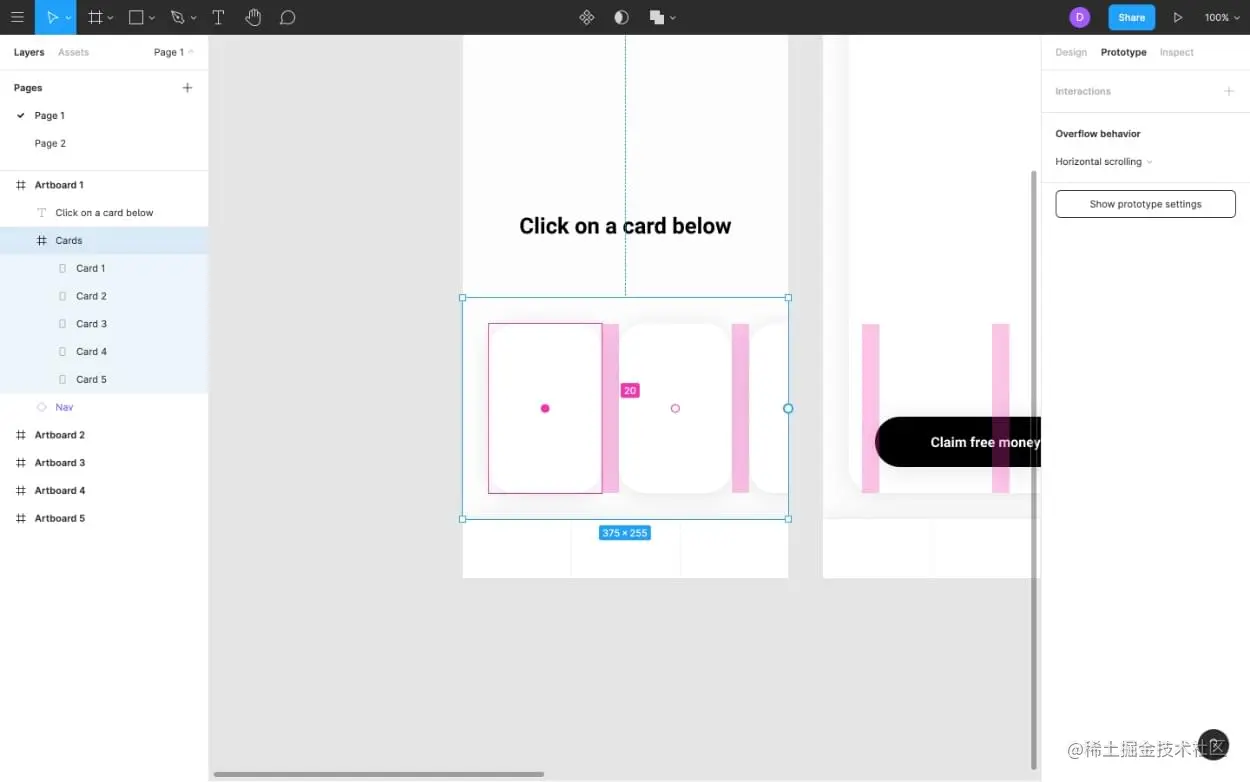Open the Figma main menu

tap(17, 17)
